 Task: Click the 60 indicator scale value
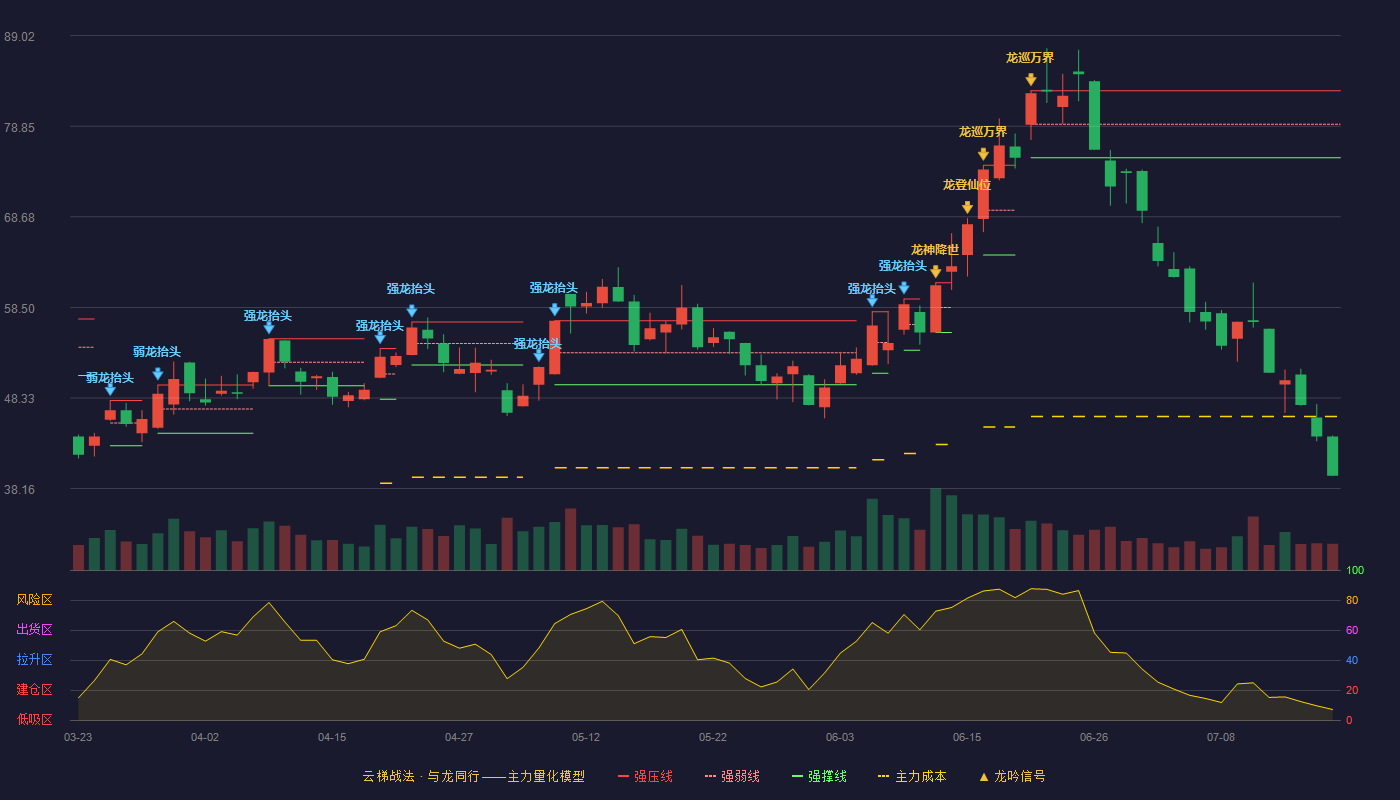[x=1352, y=630]
